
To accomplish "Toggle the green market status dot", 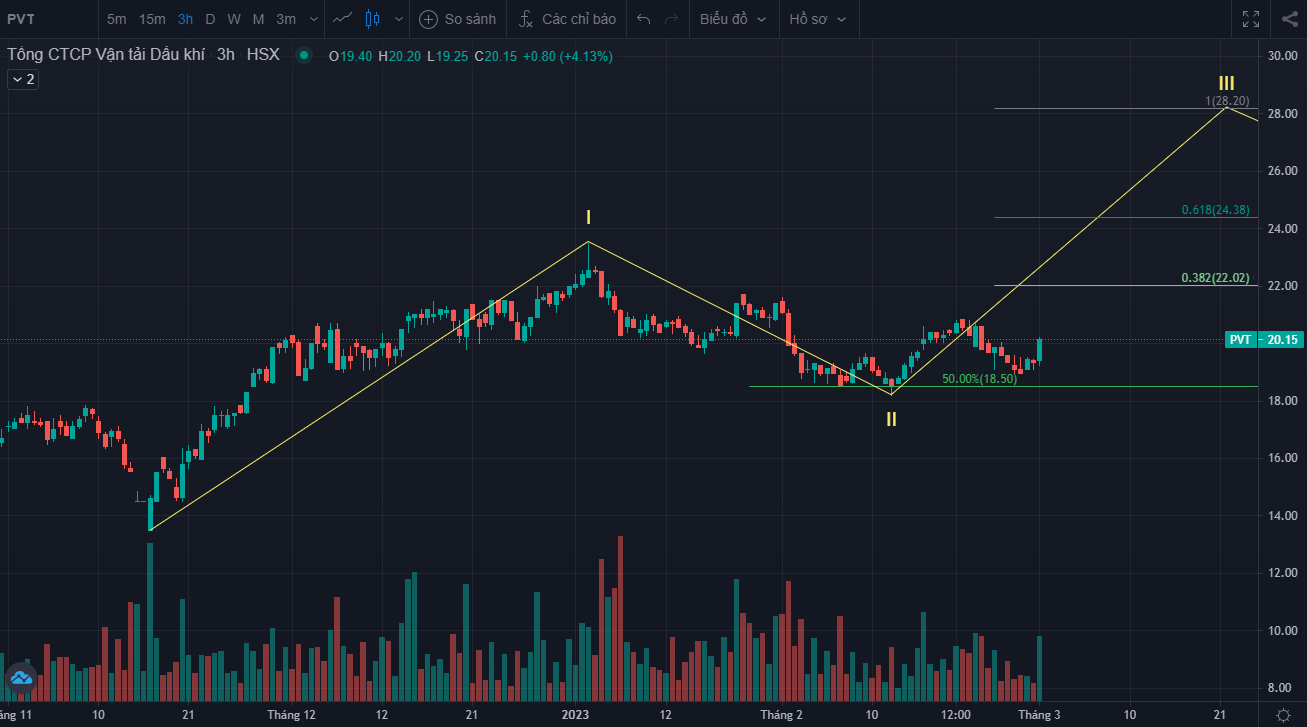I will pyautogui.click(x=304, y=56).
